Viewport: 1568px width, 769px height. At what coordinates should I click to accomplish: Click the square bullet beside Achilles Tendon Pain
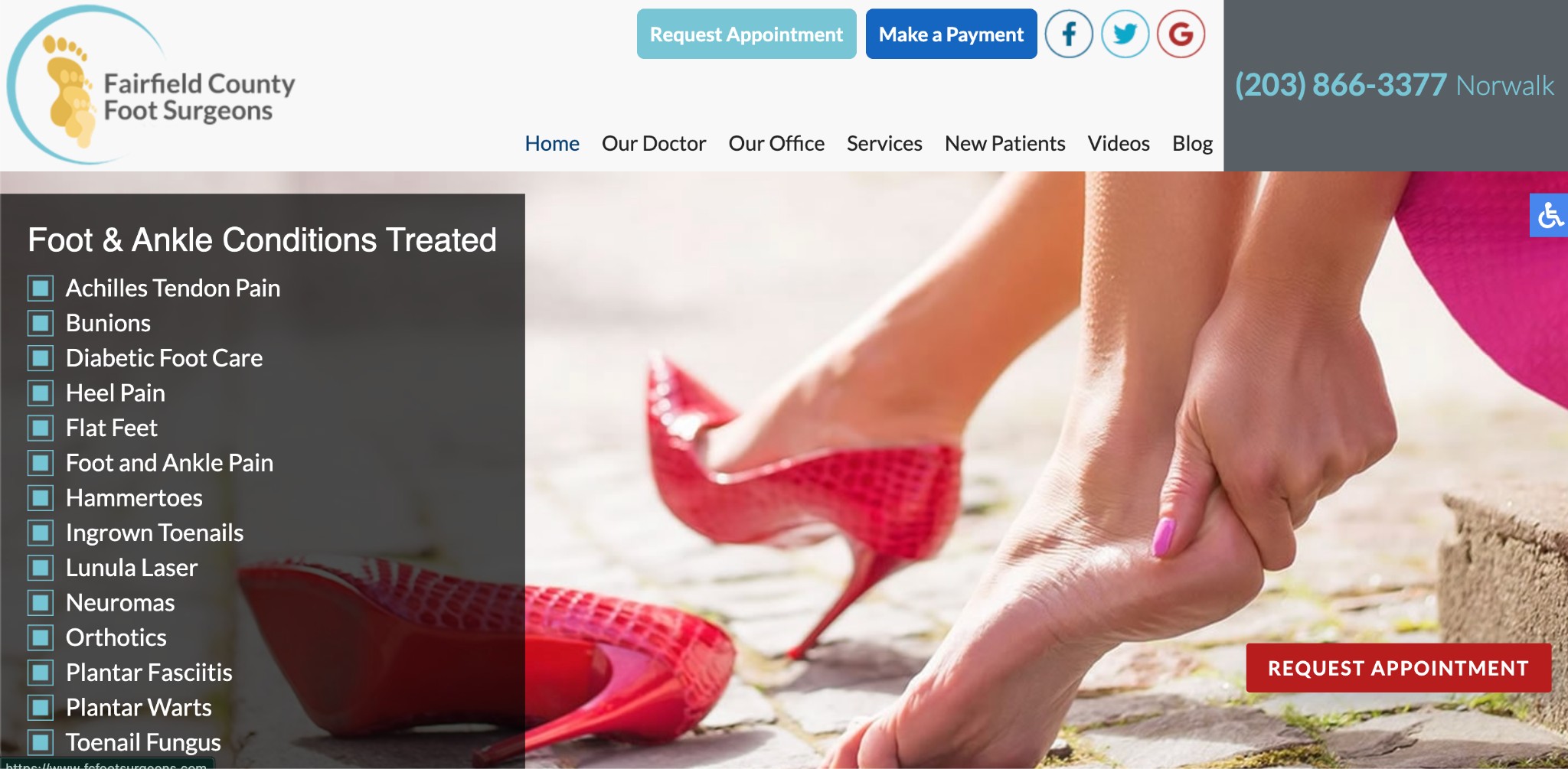pyautogui.click(x=41, y=288)
